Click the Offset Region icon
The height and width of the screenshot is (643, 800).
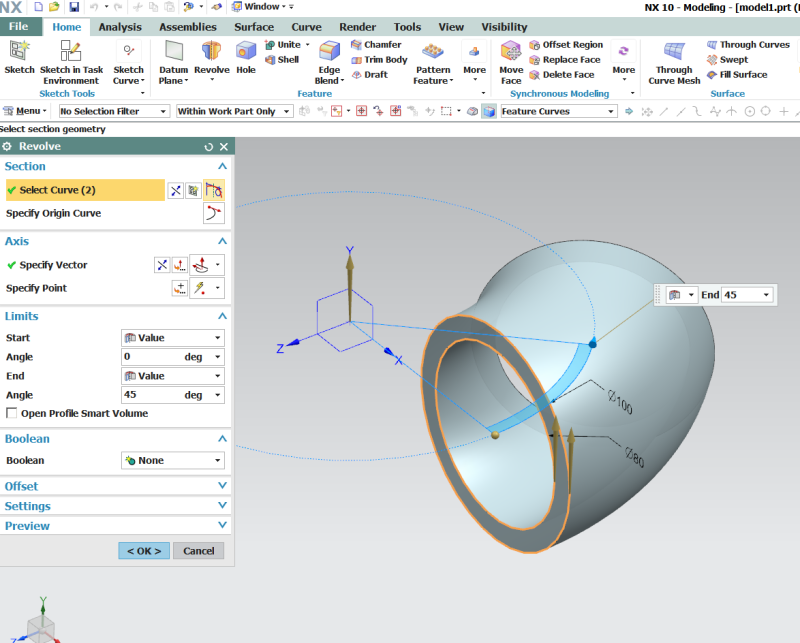[534, 45]
